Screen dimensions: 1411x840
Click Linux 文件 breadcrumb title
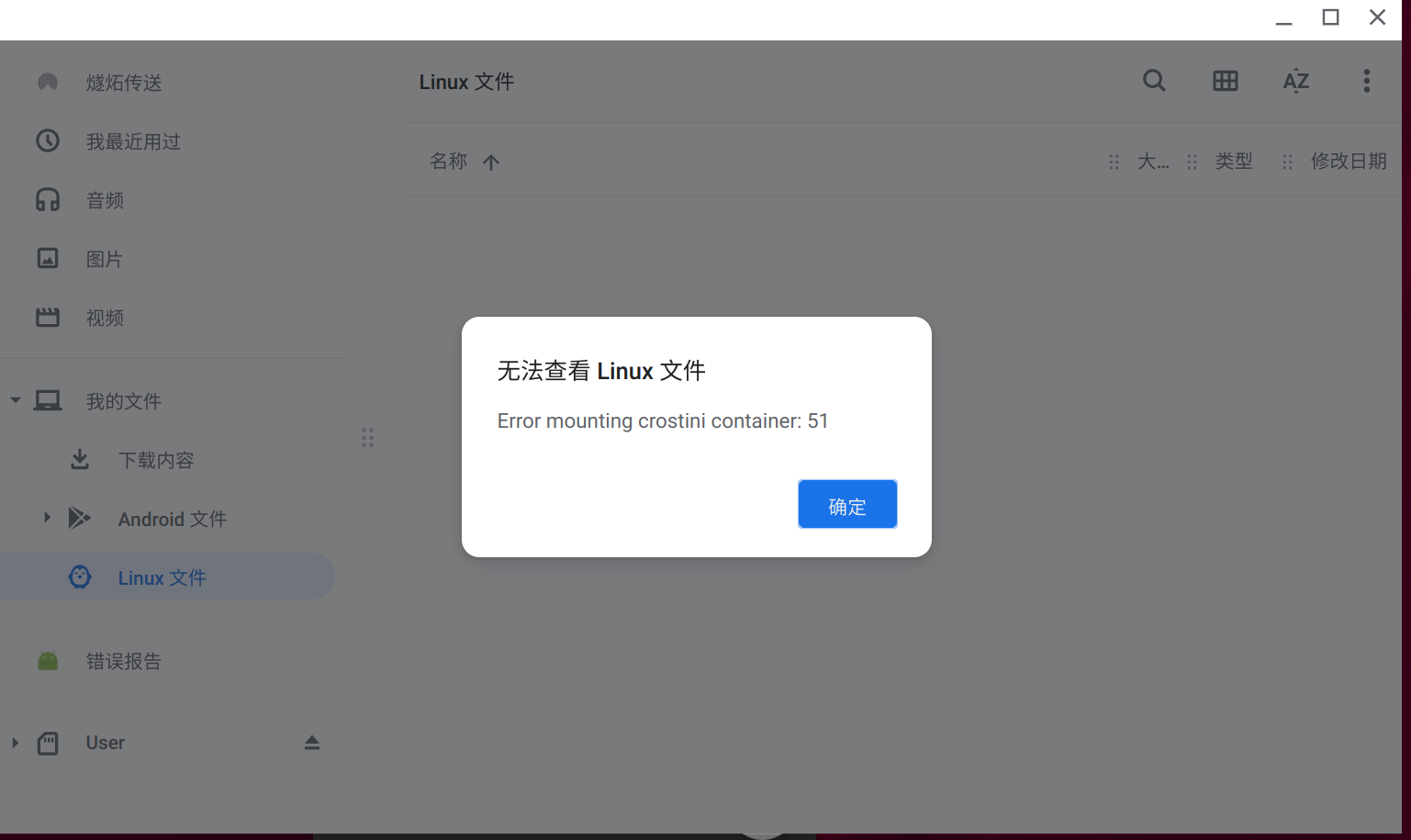pyautogui.click(x=466, y=82)
